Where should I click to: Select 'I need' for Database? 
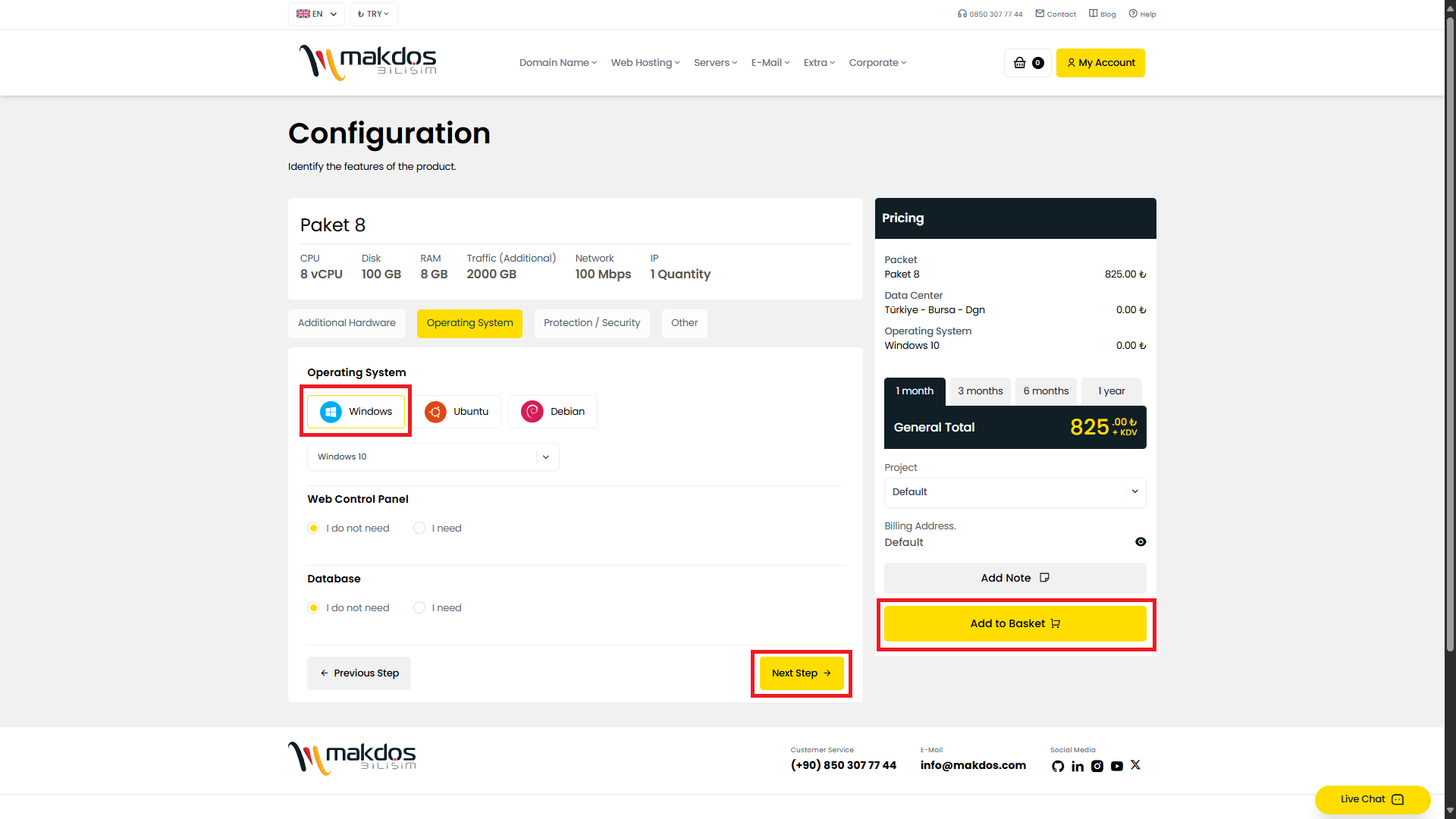(419, 608)
